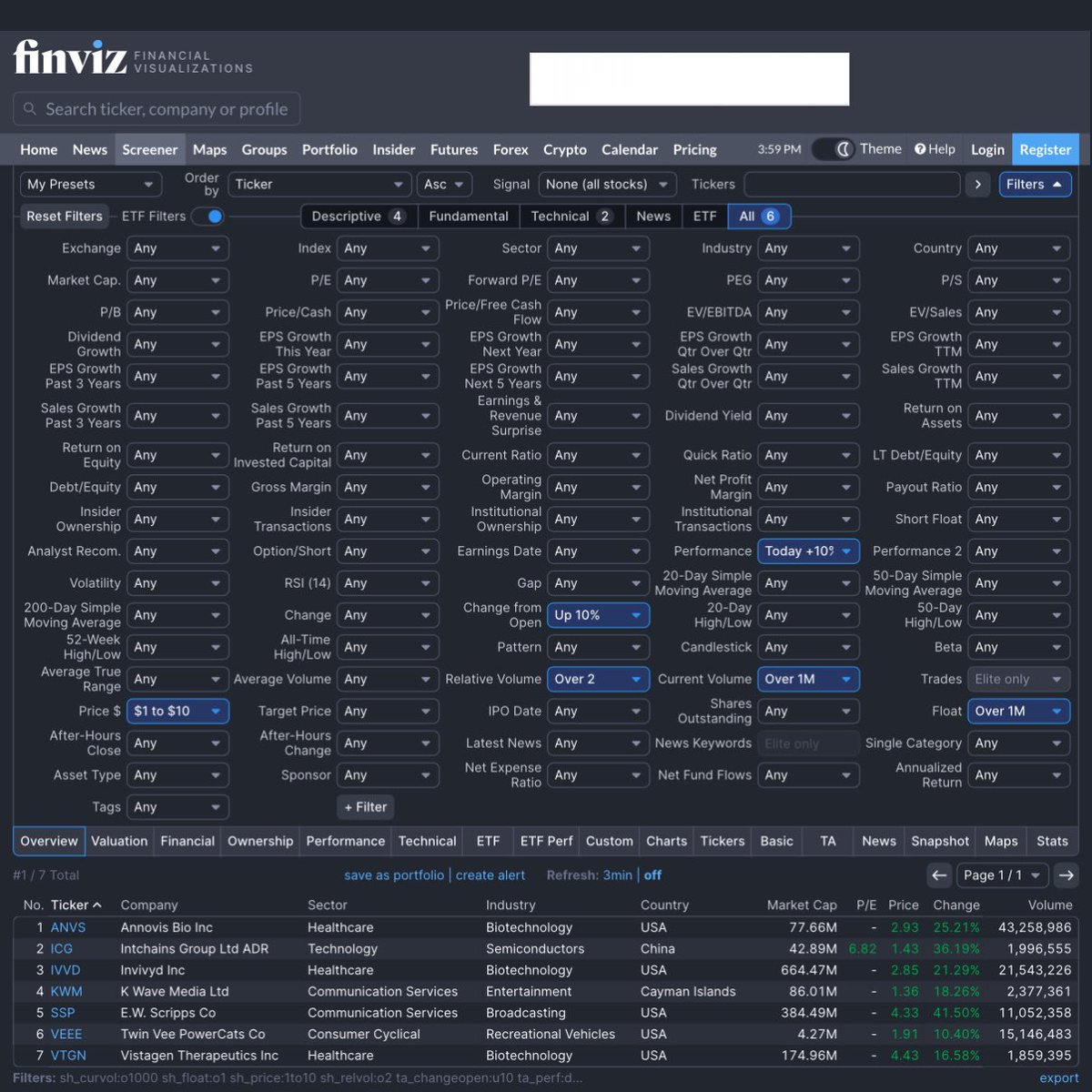Open the Change from Open dropdown
Screen dimensions: 1092x1092
(x=598, y=615)
